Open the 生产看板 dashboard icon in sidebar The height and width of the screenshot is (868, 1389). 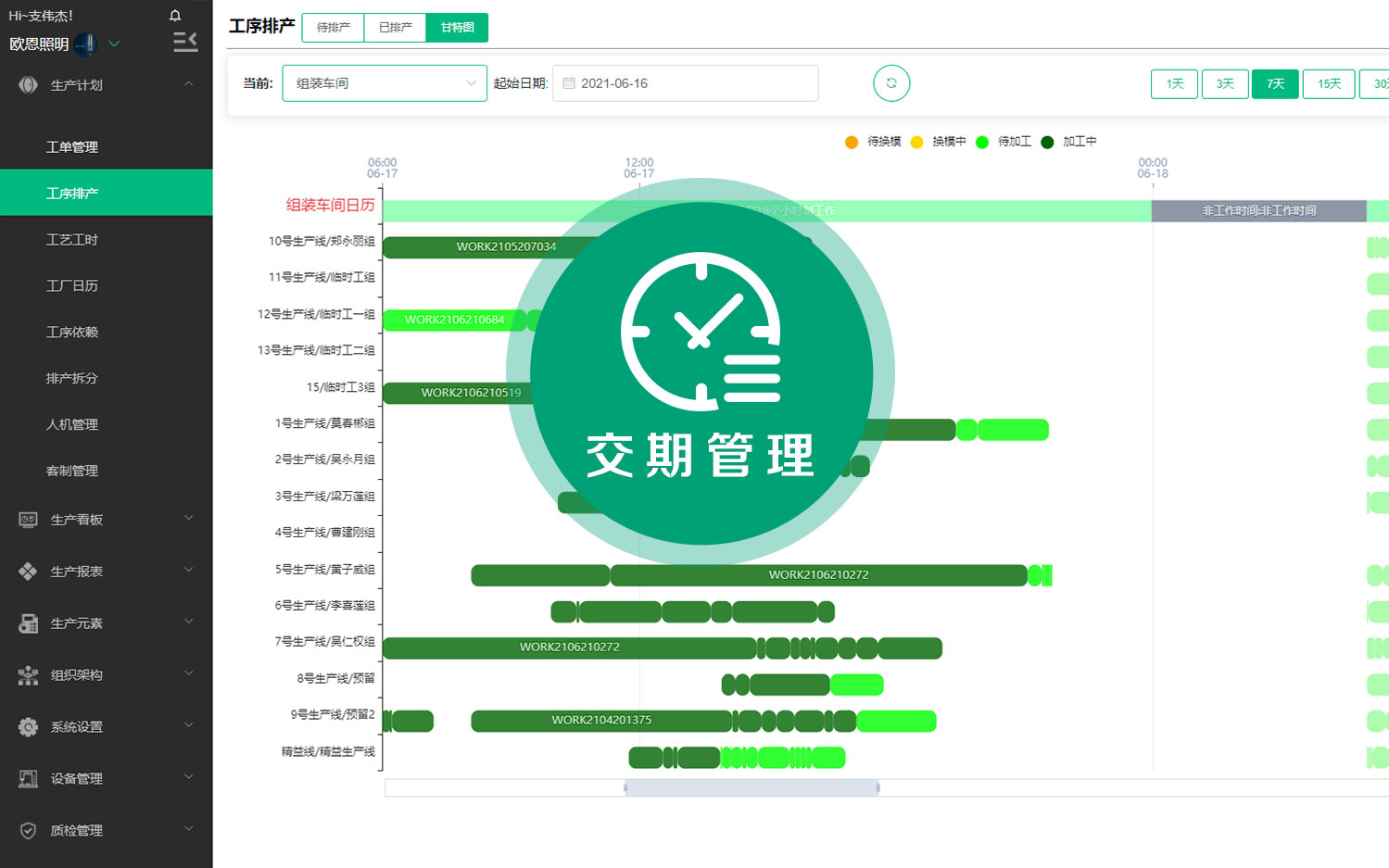coord(28,520)
